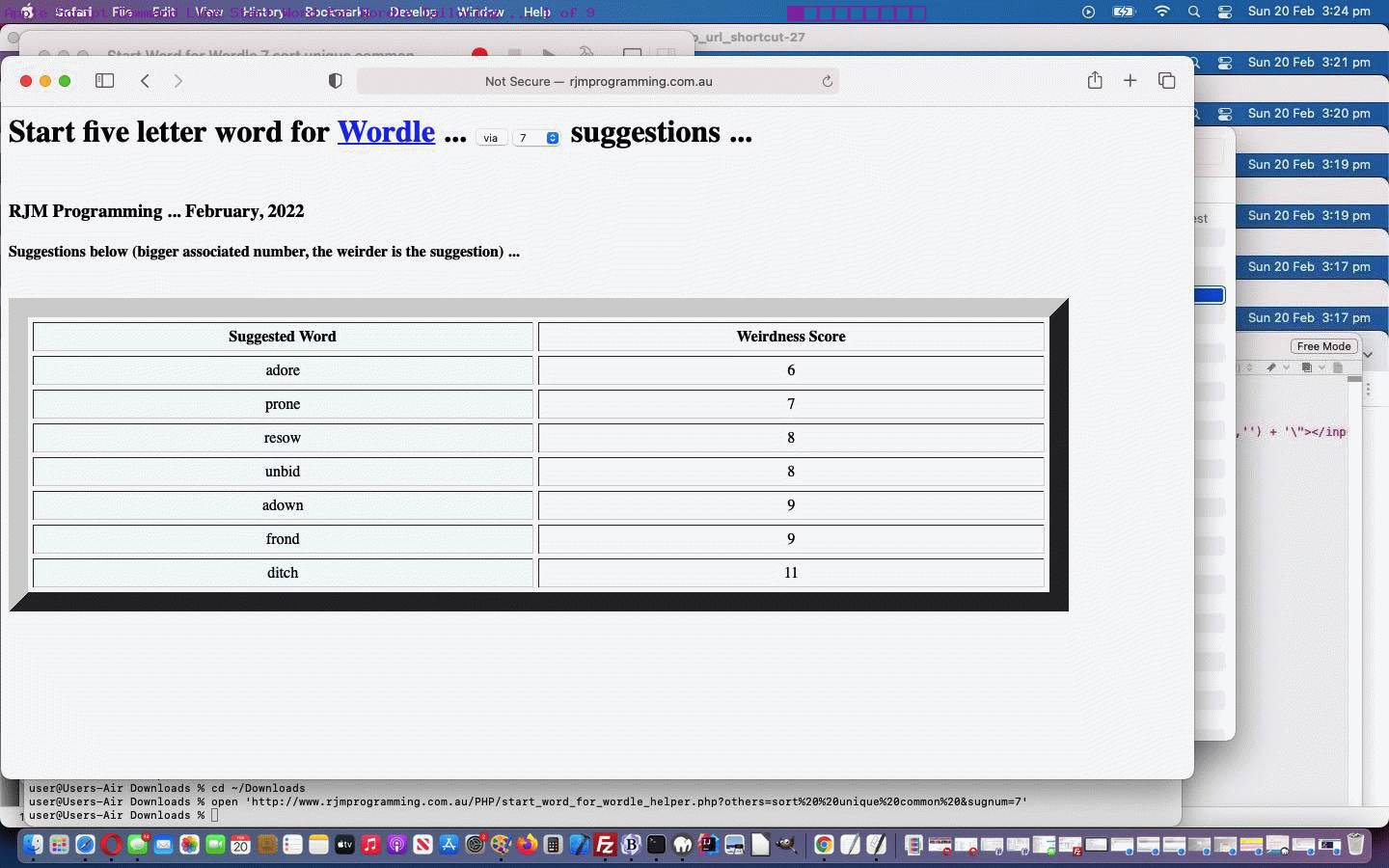This screenshot has width=1389, height=868.
Task: Open the Apple menu in the menu bar
Action: coord(27,12)
